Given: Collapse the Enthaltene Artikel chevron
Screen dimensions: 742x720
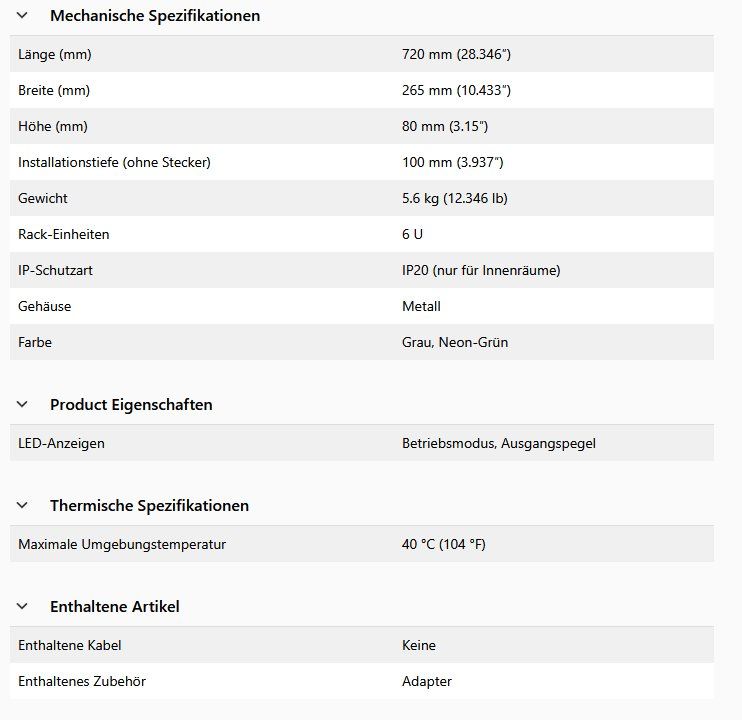Looking at the screenshot, I should (x=22, y=606).
